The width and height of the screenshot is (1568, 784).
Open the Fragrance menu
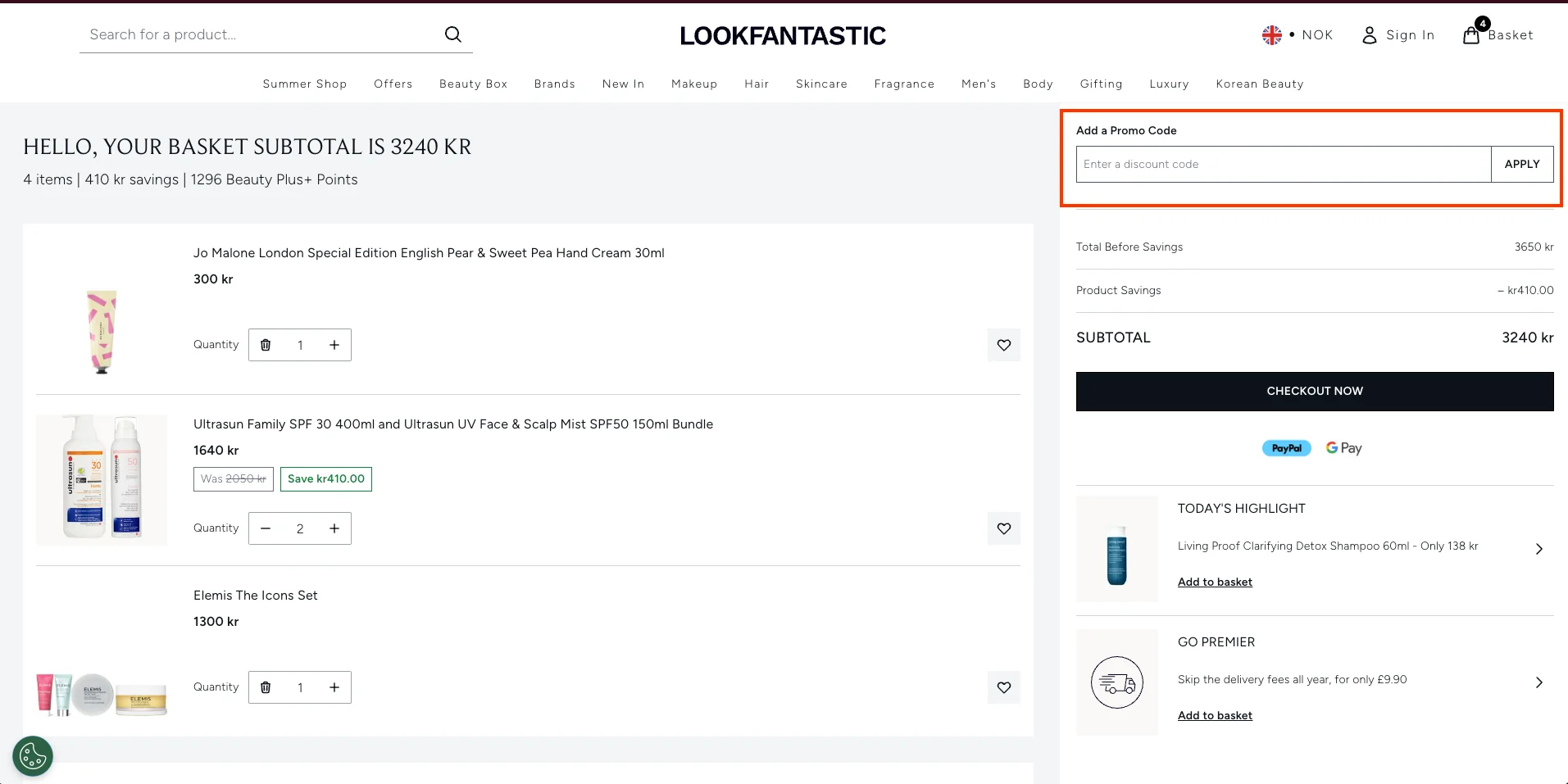pyautogui.click(x=904, y=84)
